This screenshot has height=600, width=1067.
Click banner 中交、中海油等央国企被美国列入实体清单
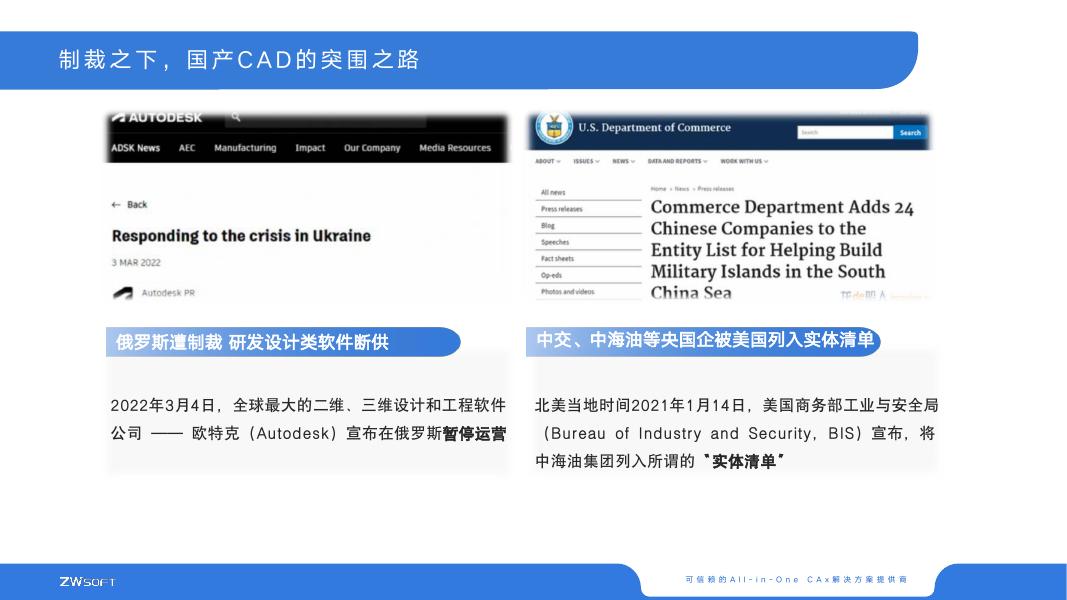pos(704,340)
